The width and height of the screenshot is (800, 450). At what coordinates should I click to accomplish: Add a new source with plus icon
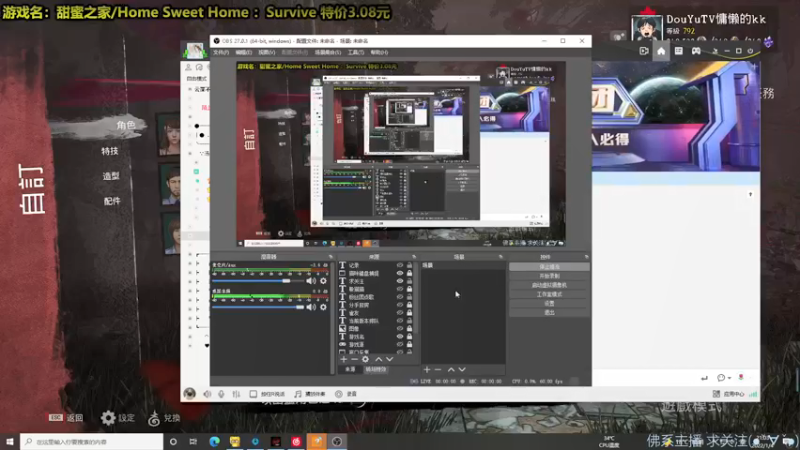(x=343, y=359)
